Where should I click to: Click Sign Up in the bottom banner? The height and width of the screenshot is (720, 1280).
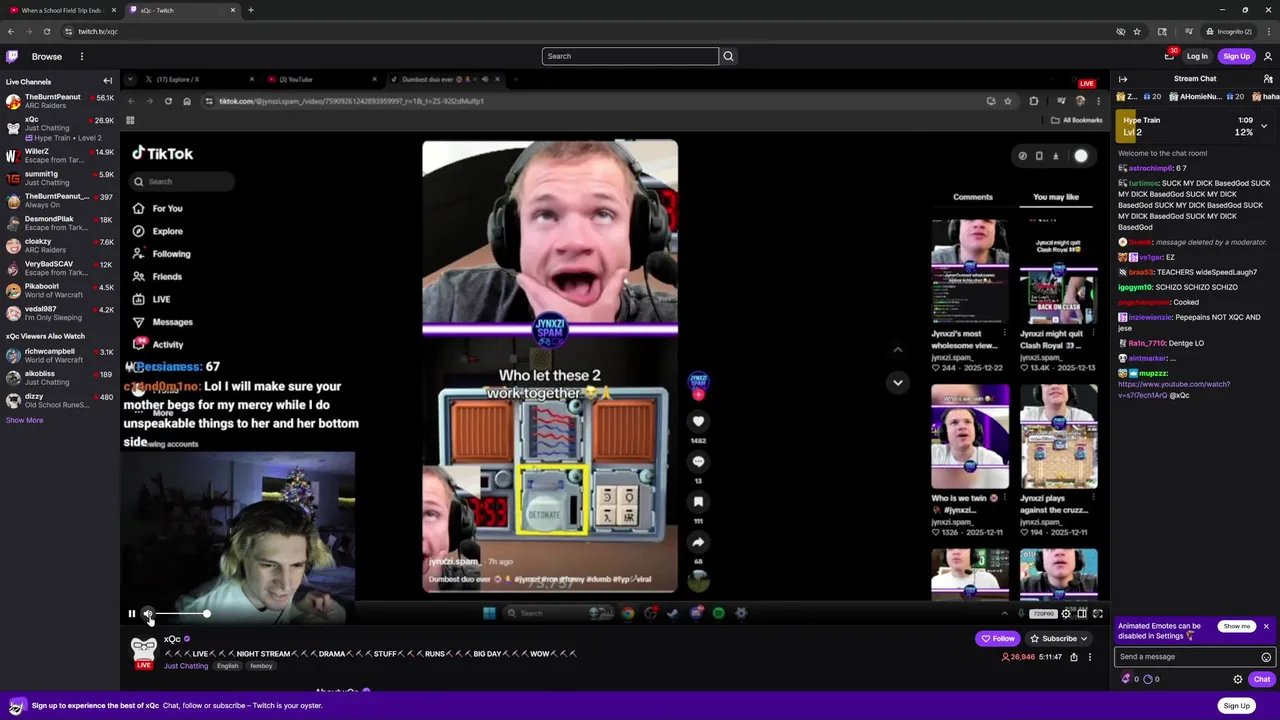[x=1237, y=706]
